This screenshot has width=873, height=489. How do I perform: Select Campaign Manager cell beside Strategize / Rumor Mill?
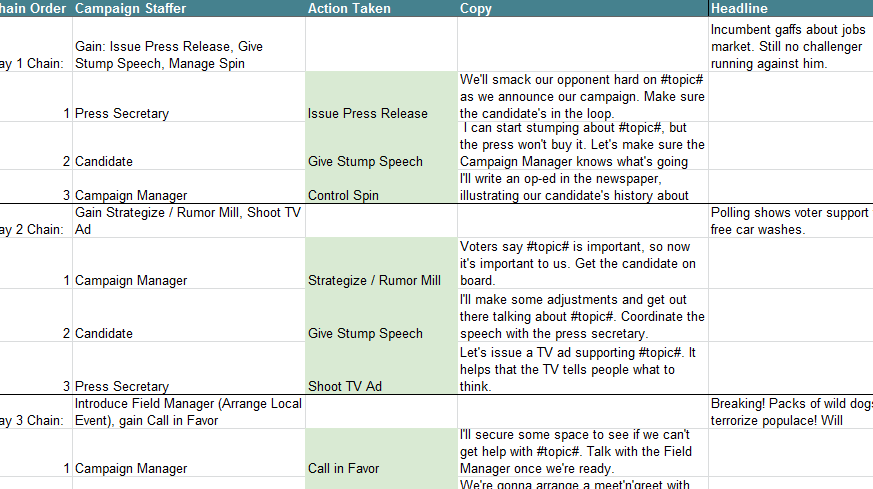point(189,263)
